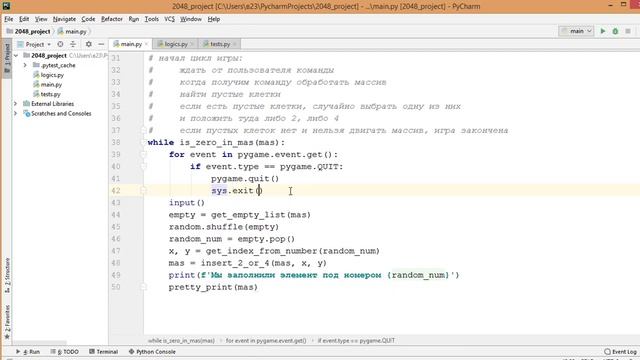Image resolution: width=640 pixels, height=360 pixels.
Task: Open the Edit menu
Action: (24, 19)
